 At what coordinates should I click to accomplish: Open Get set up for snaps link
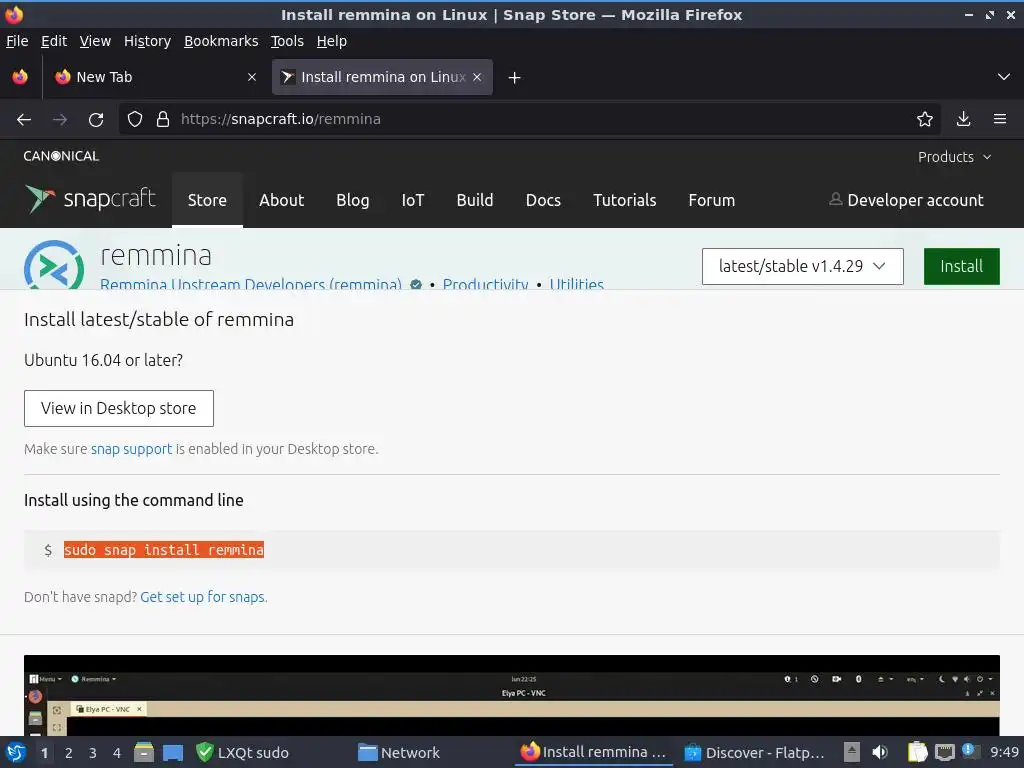[x=204, y=597]
